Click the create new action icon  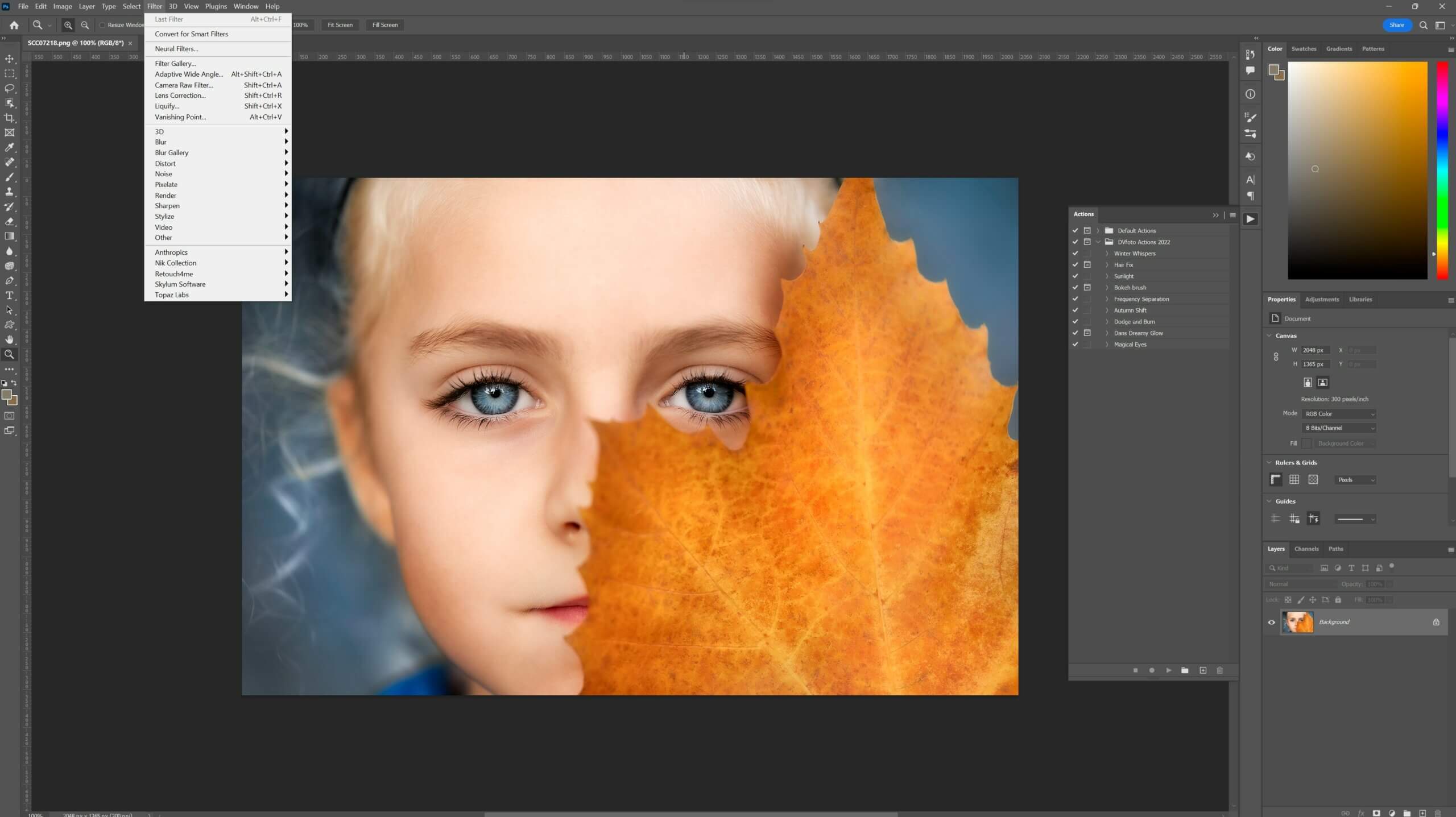1203,670
